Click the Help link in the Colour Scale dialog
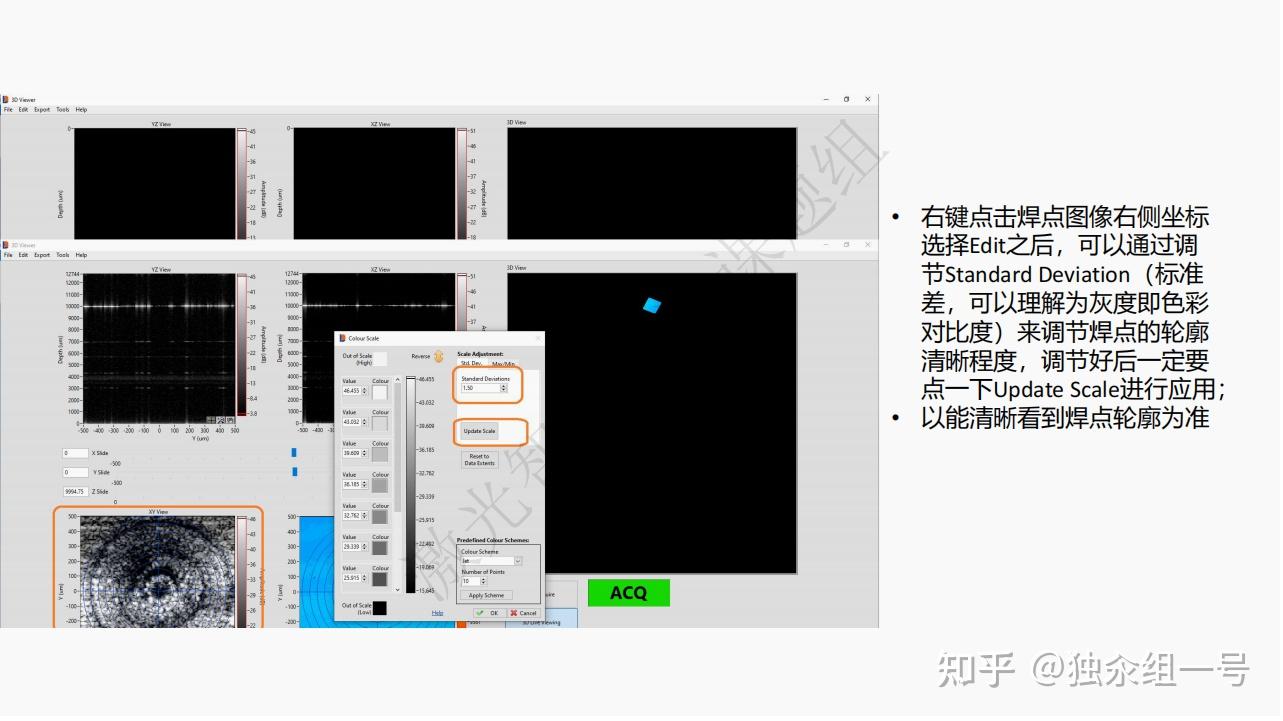The height and width of the screenshot is (721, 1283). [x=438, y=613]
